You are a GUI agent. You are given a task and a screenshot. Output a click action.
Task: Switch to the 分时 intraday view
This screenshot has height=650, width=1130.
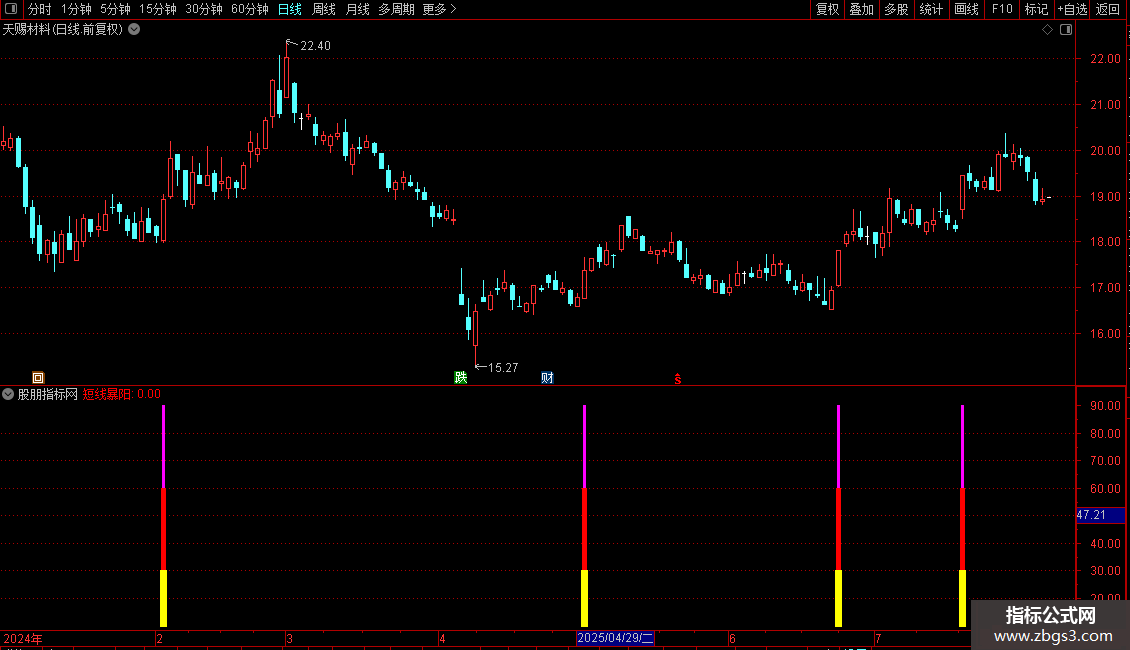[x=40, y=9]
